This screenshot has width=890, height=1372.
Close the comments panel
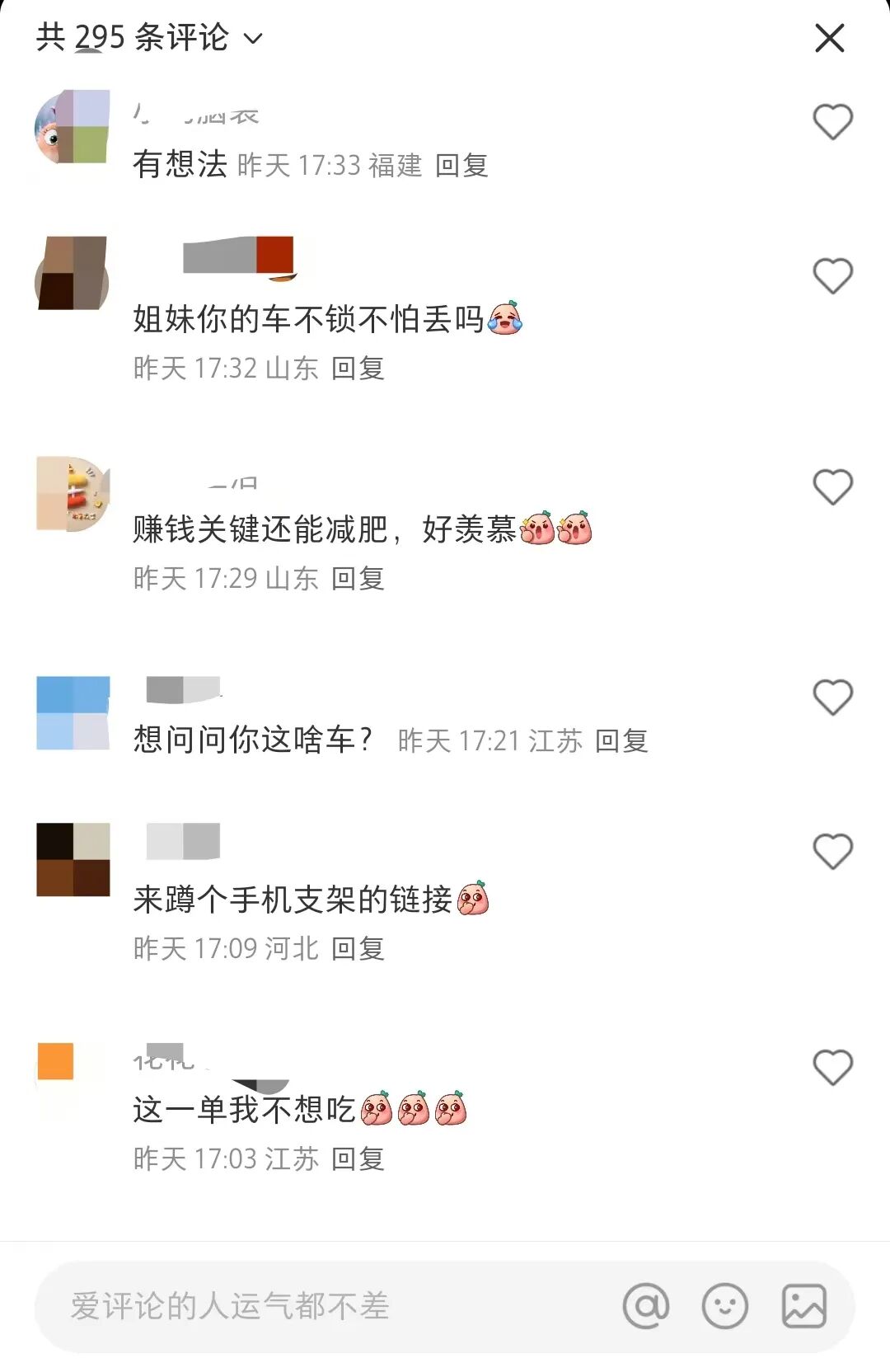(829, 38)
